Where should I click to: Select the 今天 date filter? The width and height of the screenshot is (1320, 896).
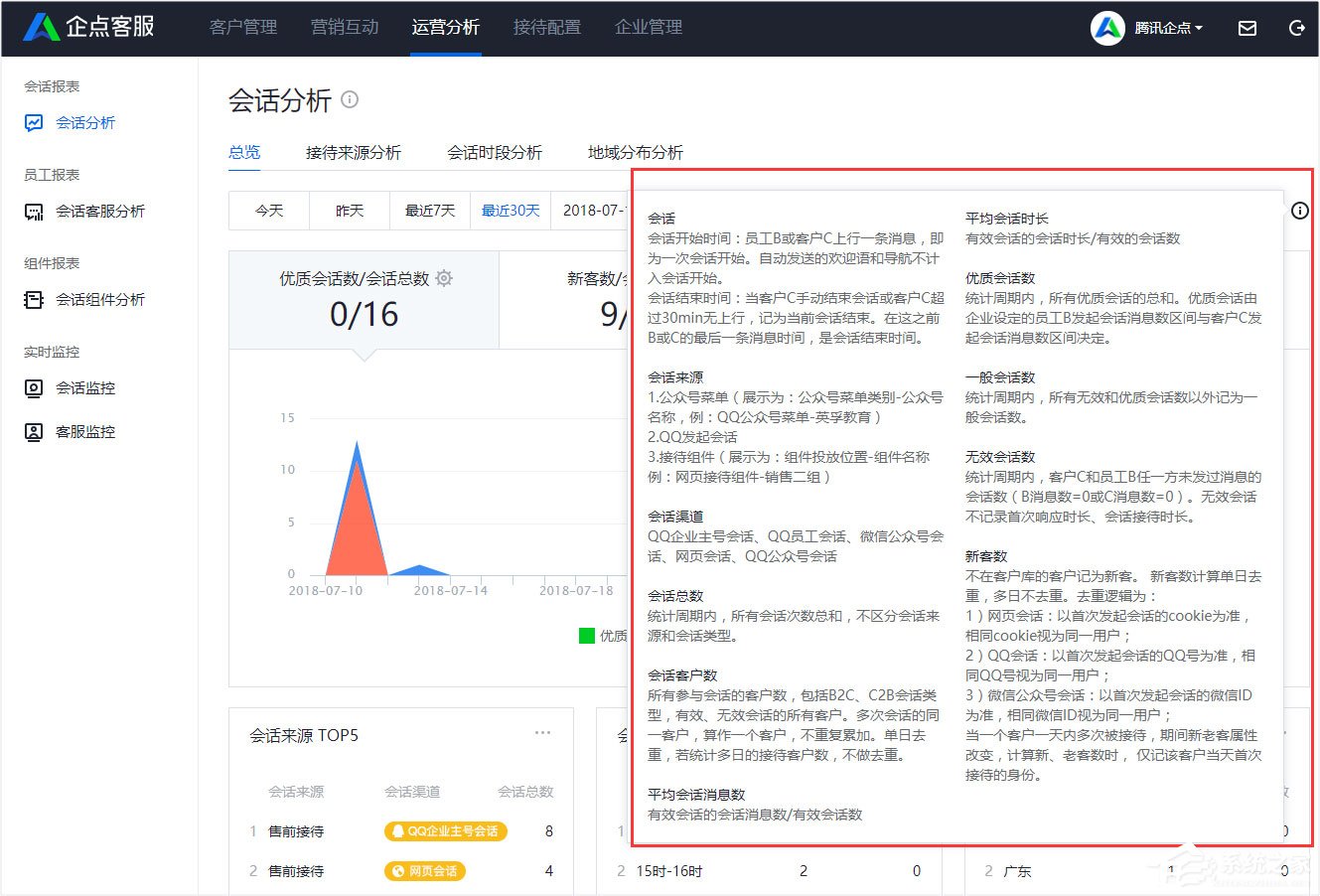268,210
